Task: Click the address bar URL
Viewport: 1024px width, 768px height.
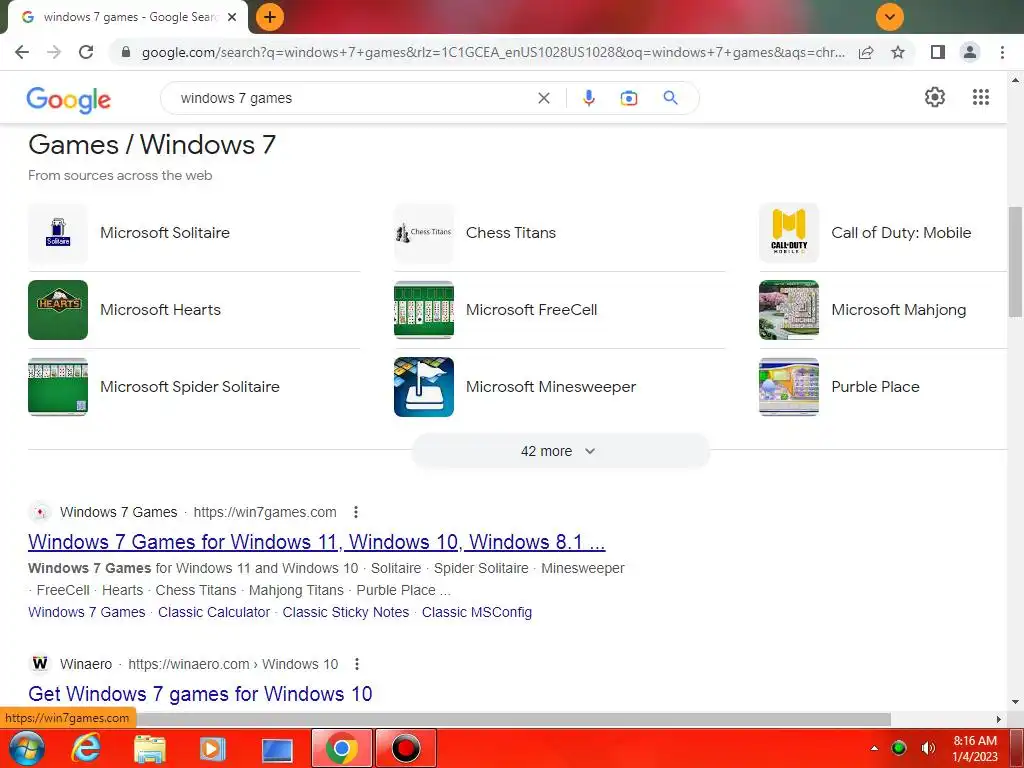Action: click(493, 52)
